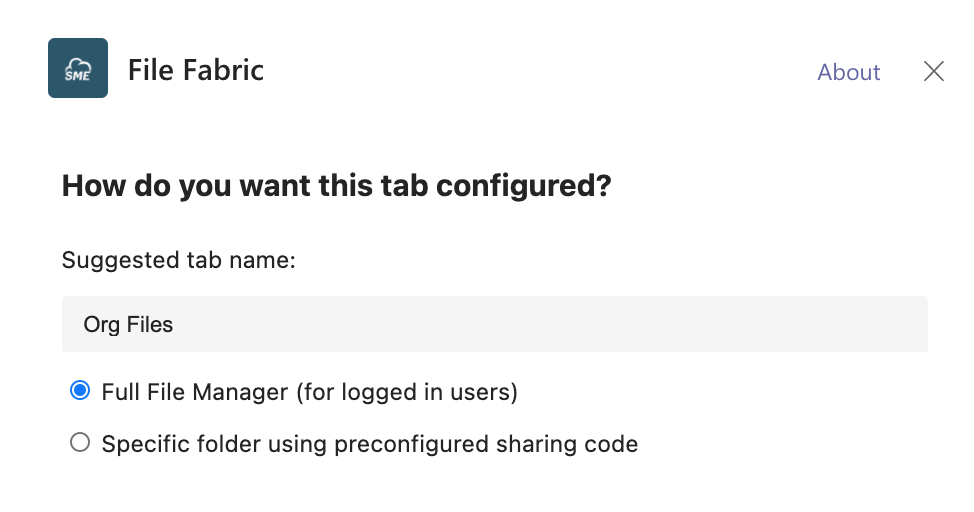This screenshot has width=974, height=512.
Task: Switch to the sharing code folder option
Action: [x=80, y=443]
